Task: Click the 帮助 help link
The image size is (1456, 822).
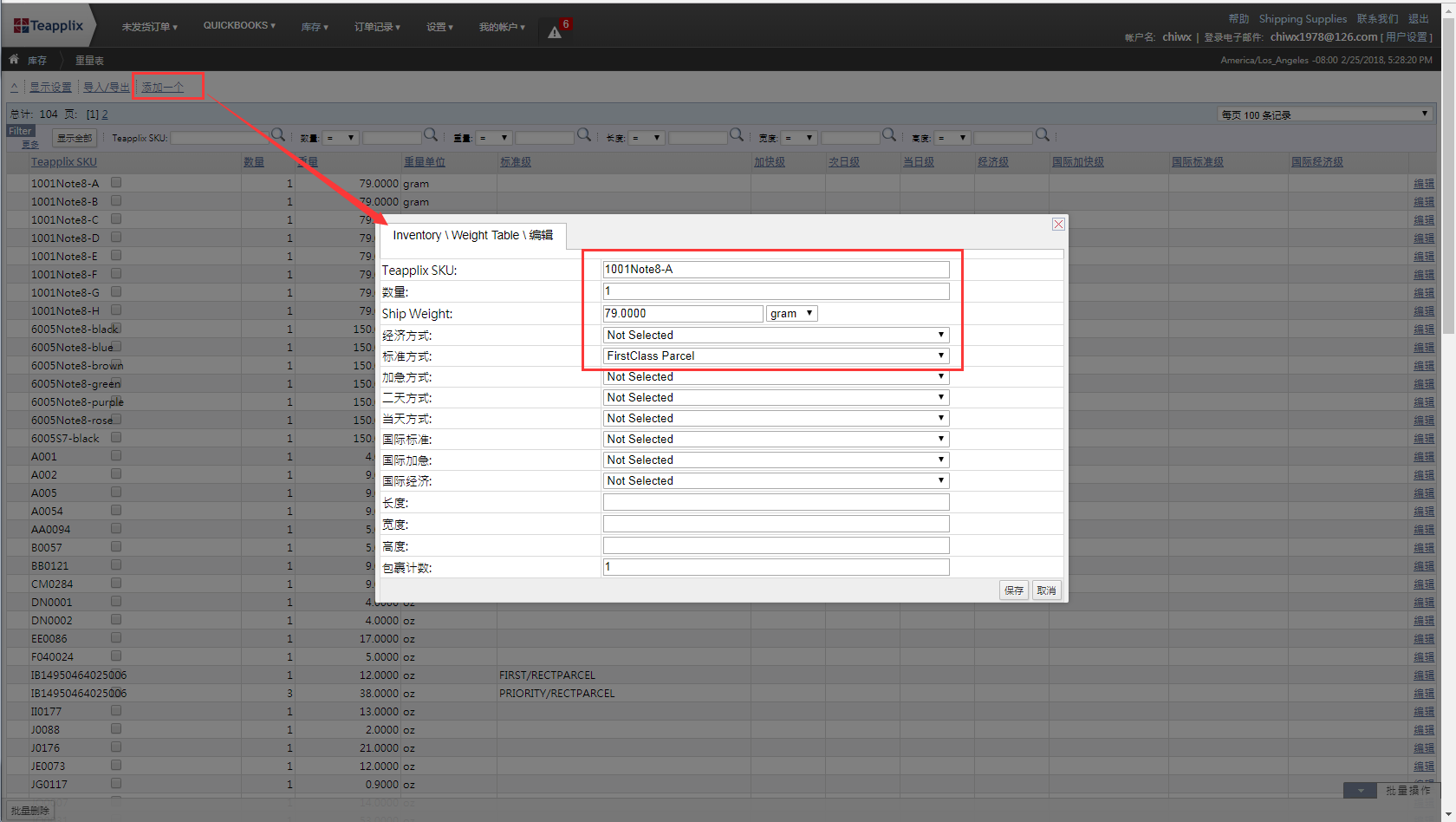Action: (1238, 19)
